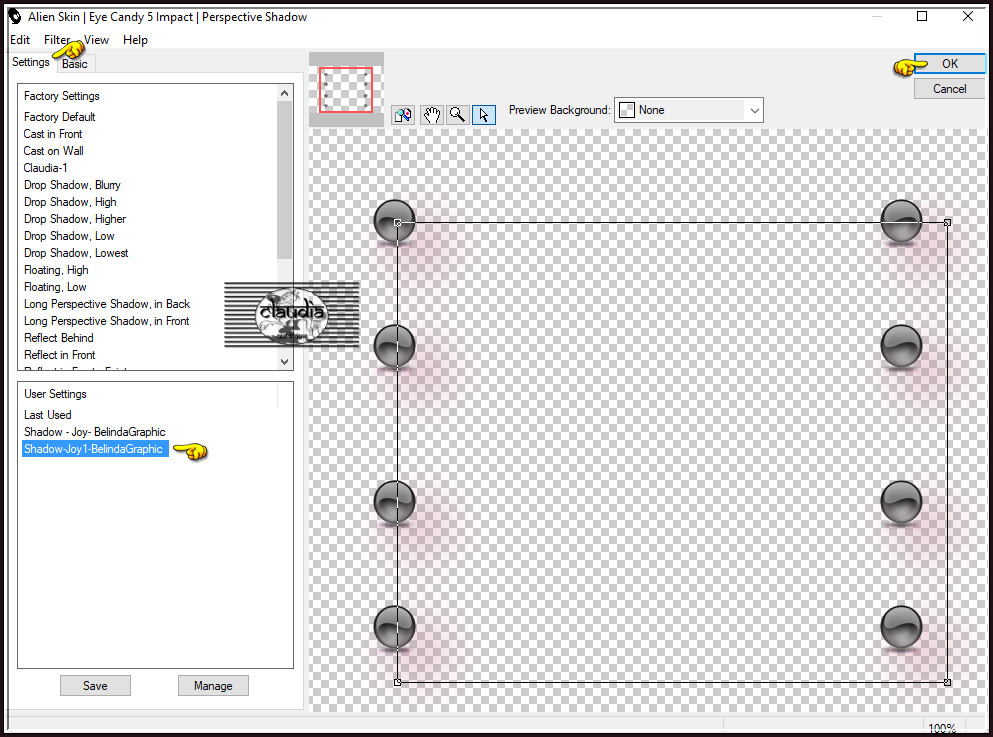Select the Factory Default preset
The image size is (993, 737).
60,117
